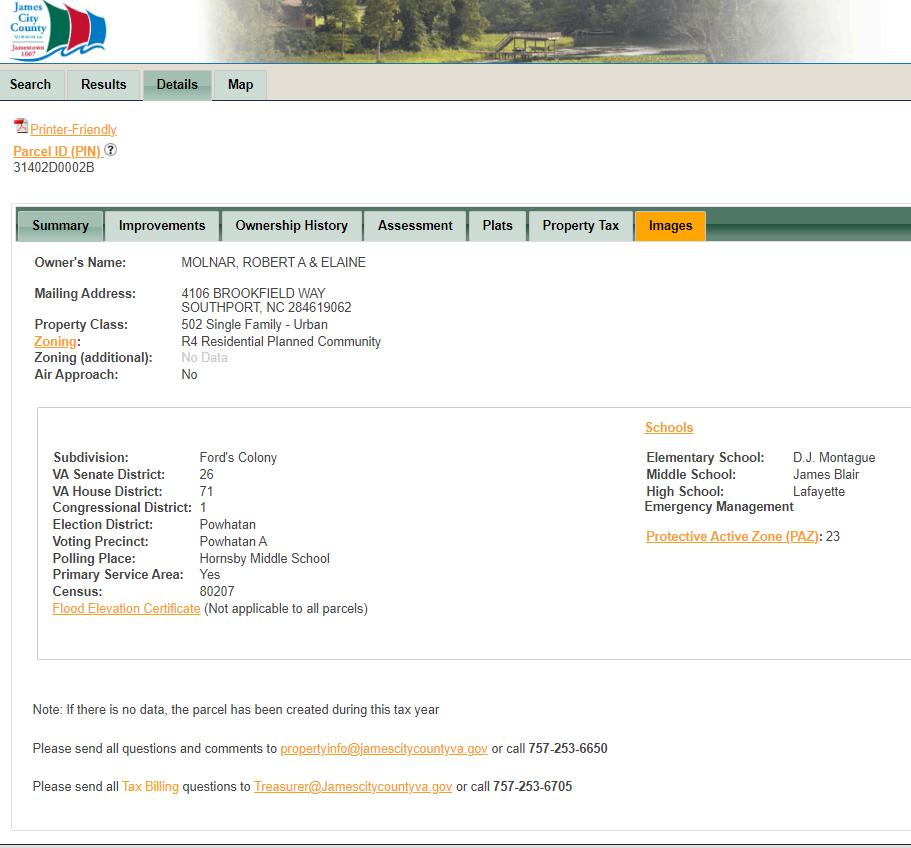Viewport: 911px width, 848px height.
Task: Open the Schools link
Action: click(x=669, y=427)
